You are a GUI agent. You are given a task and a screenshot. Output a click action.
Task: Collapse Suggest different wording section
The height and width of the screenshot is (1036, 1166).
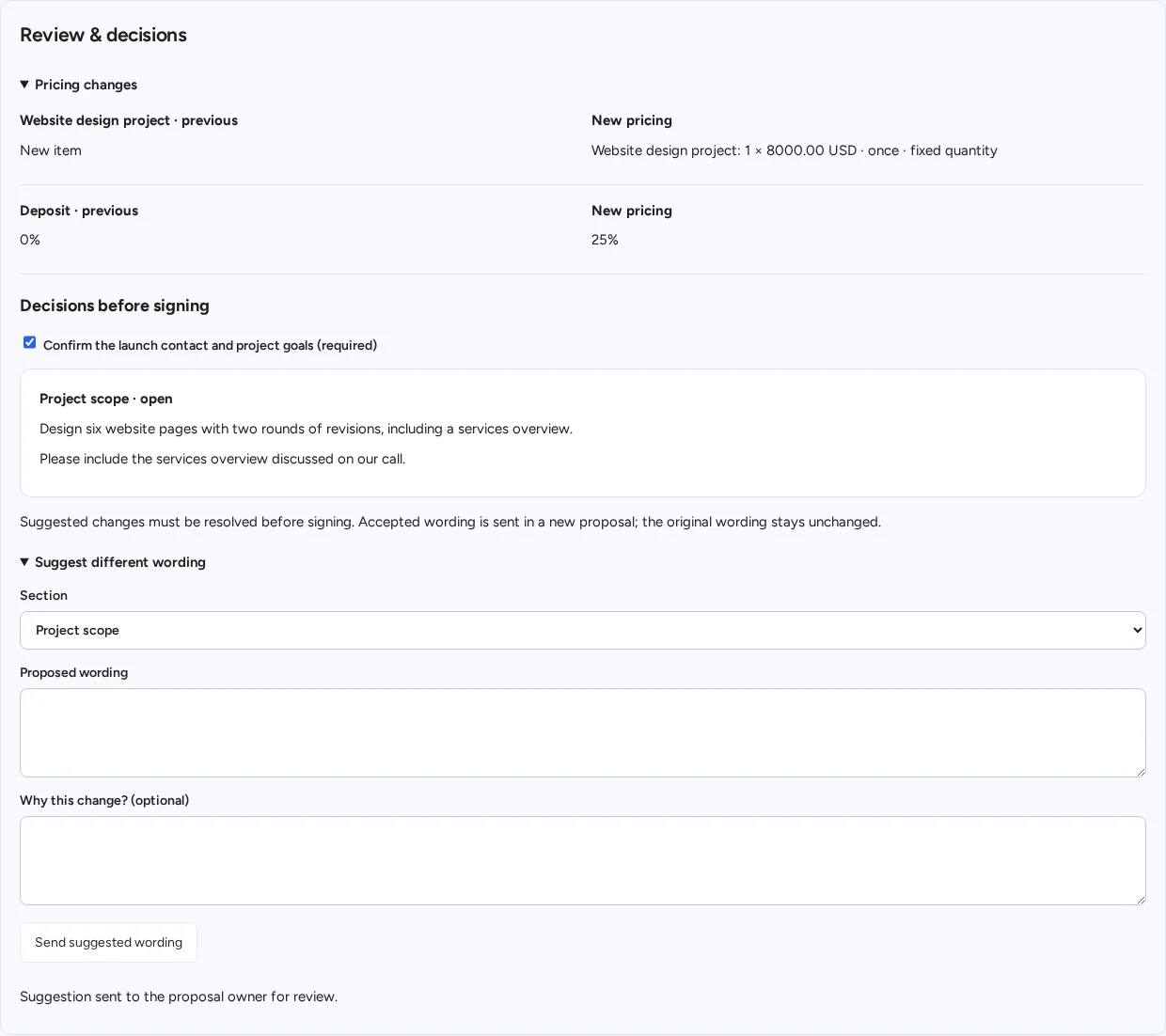113,562
